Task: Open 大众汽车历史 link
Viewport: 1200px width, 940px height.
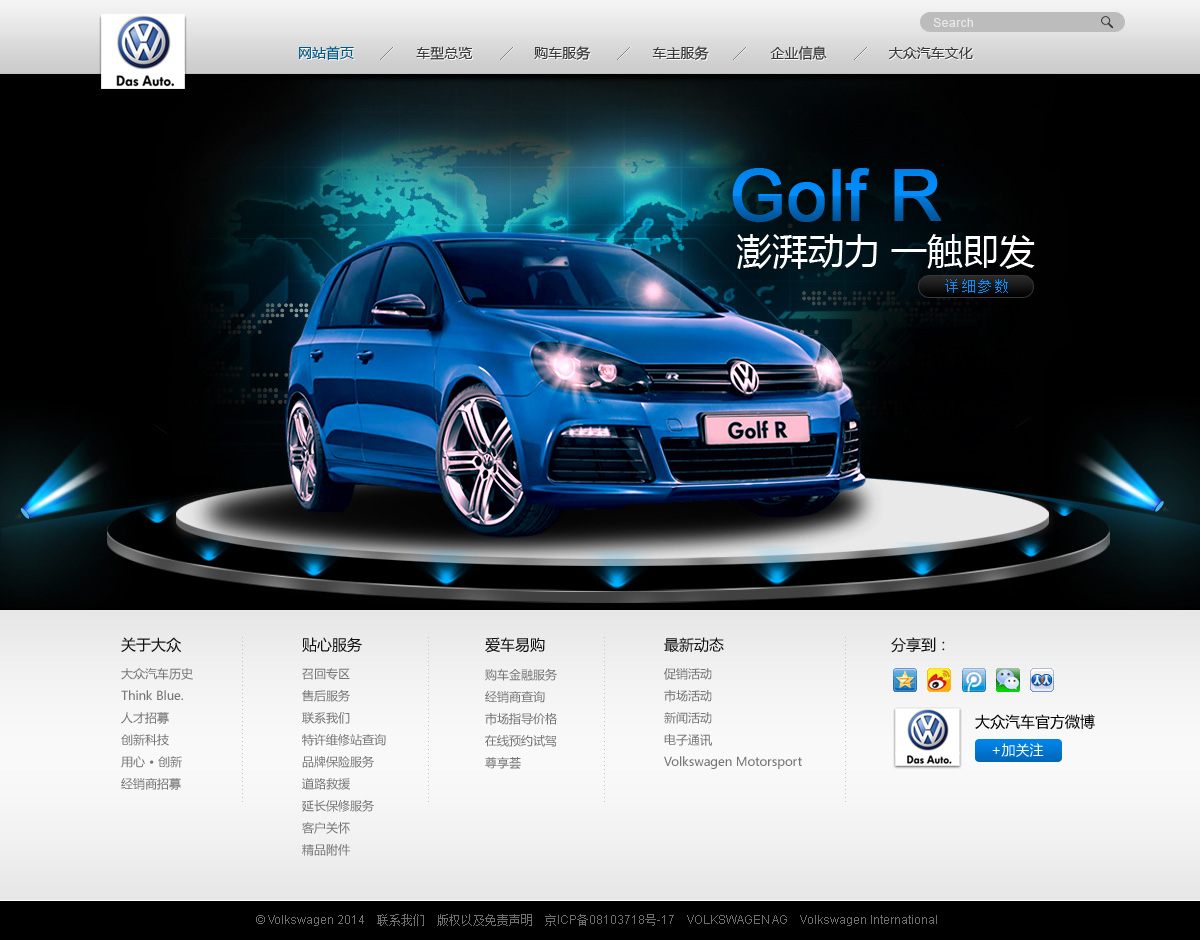Action: (x=157, y=674)
